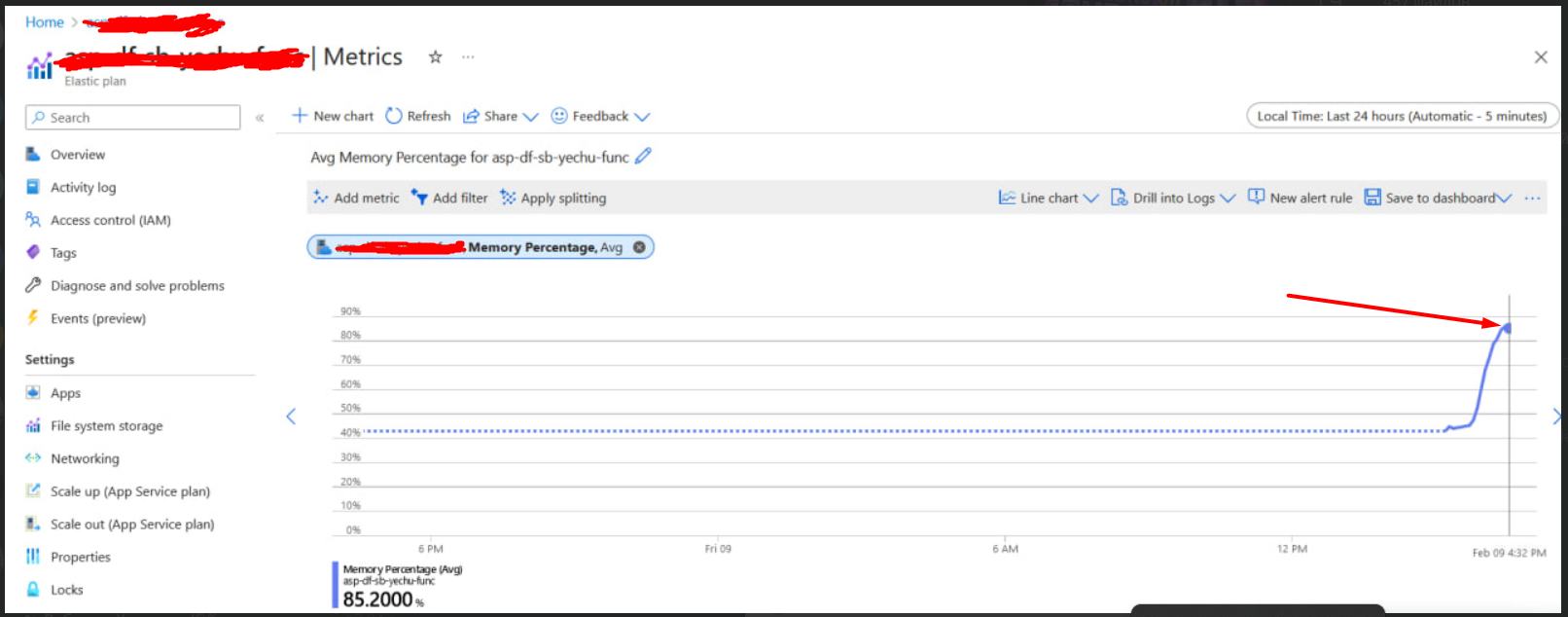The width and height of the screenshot is (1568, 617).
Task: Open Events (preview)
Action: [98, 319]
